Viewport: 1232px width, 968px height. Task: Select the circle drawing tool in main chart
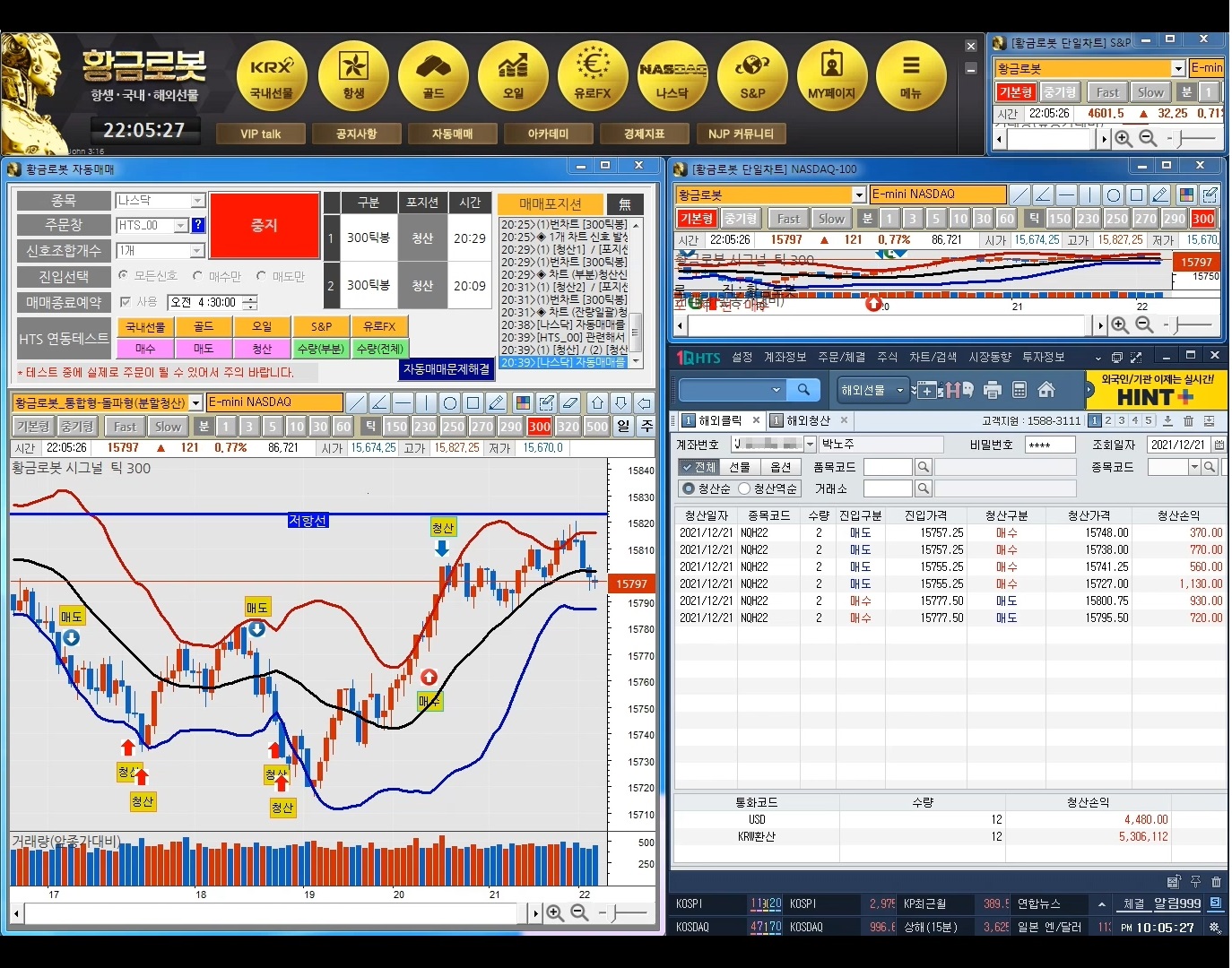pos(450,402)
